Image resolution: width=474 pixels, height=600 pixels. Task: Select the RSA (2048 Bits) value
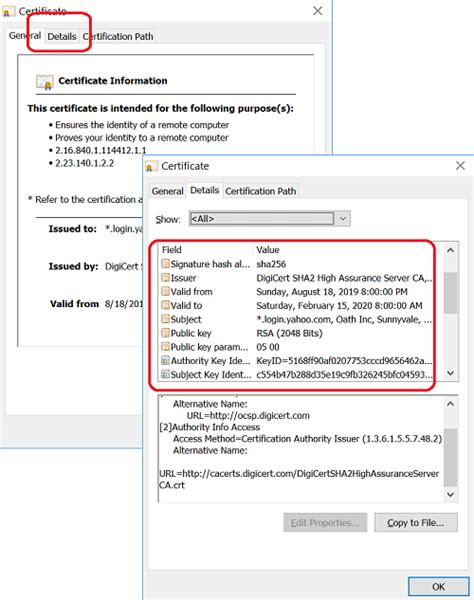[x=289, y=333]
